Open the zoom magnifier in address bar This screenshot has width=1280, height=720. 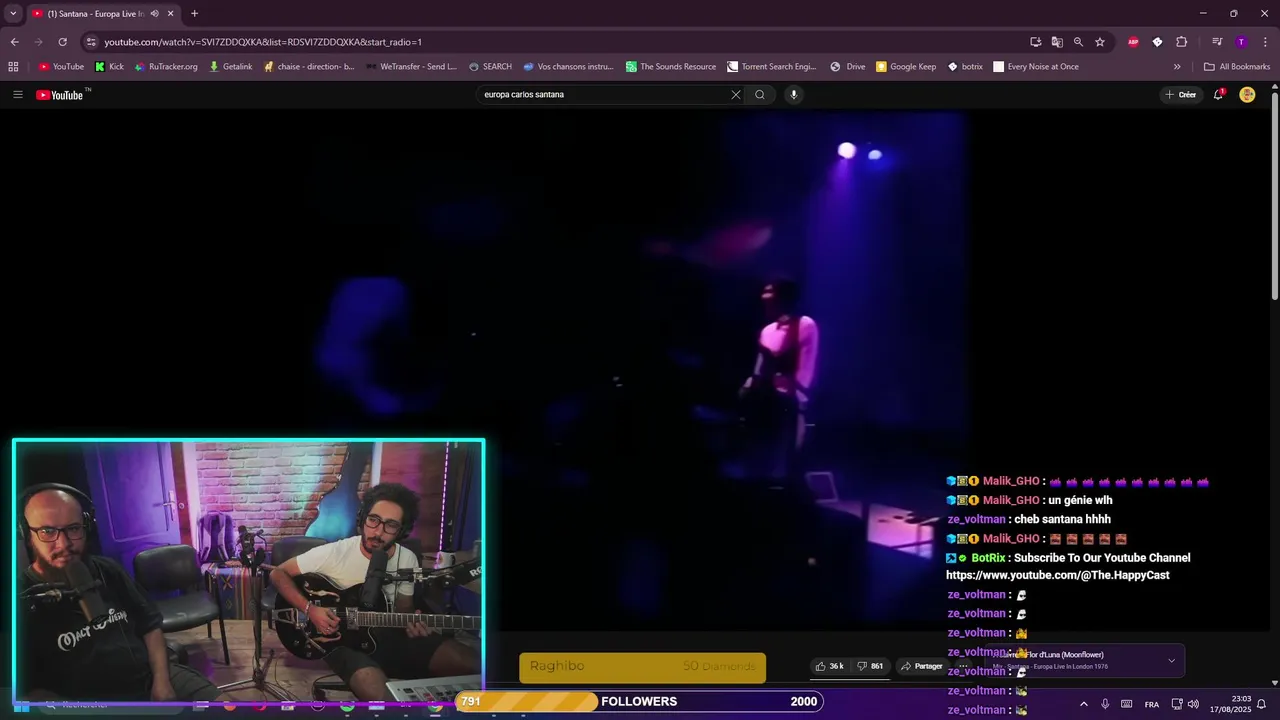click(1078, 42)
